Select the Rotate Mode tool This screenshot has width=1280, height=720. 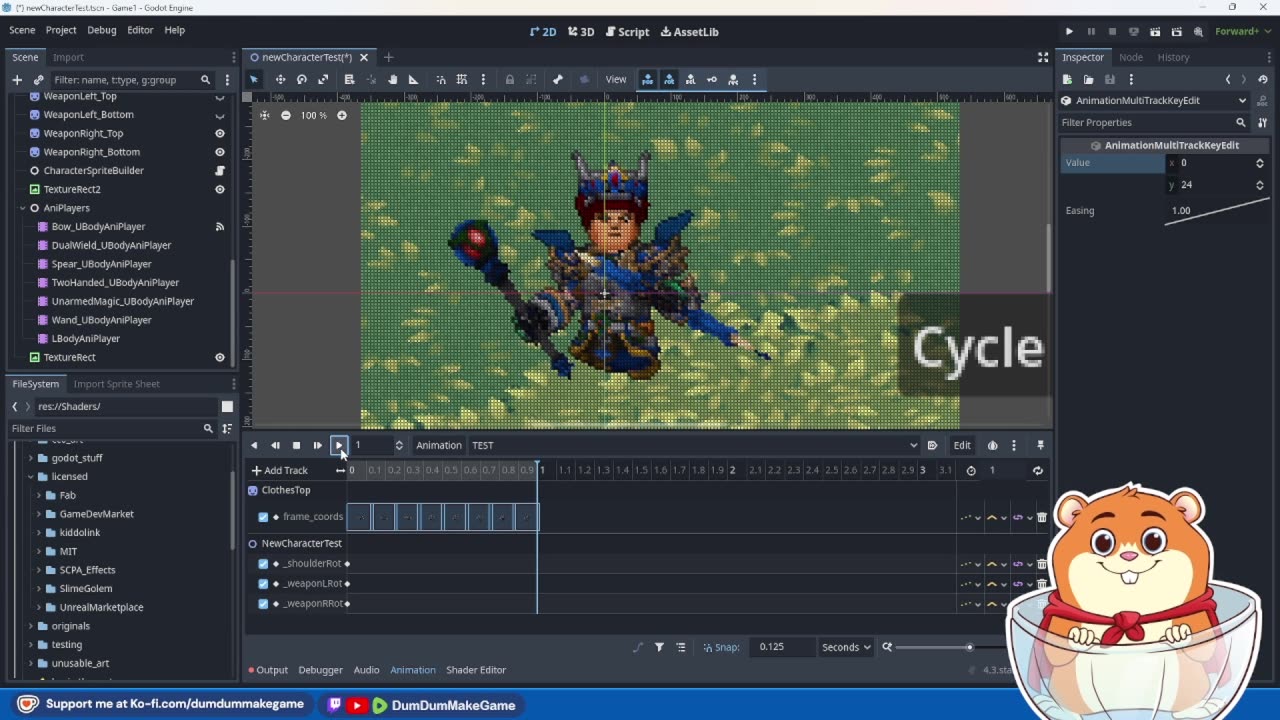click(301, 80)
